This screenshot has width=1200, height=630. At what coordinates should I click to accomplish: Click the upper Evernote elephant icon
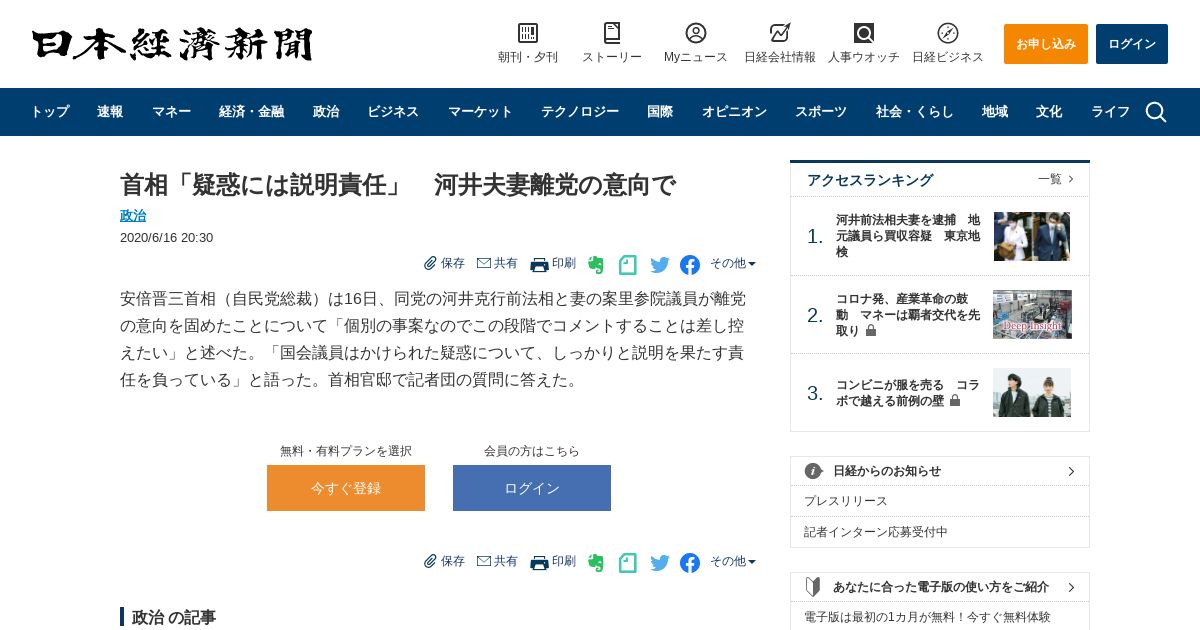(x=596, y=265)
